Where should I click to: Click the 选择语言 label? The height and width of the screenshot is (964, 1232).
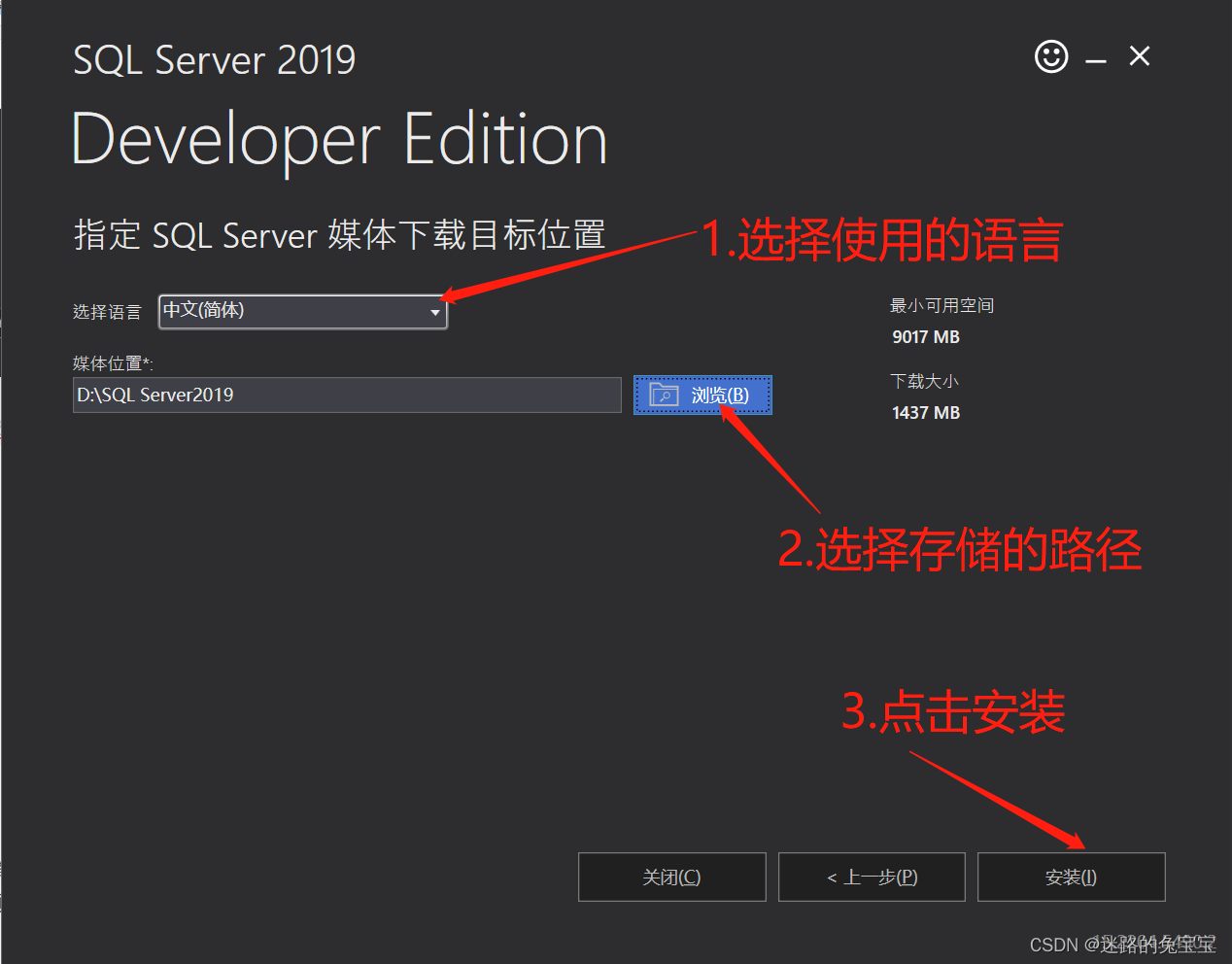click(x=107, y=311)
